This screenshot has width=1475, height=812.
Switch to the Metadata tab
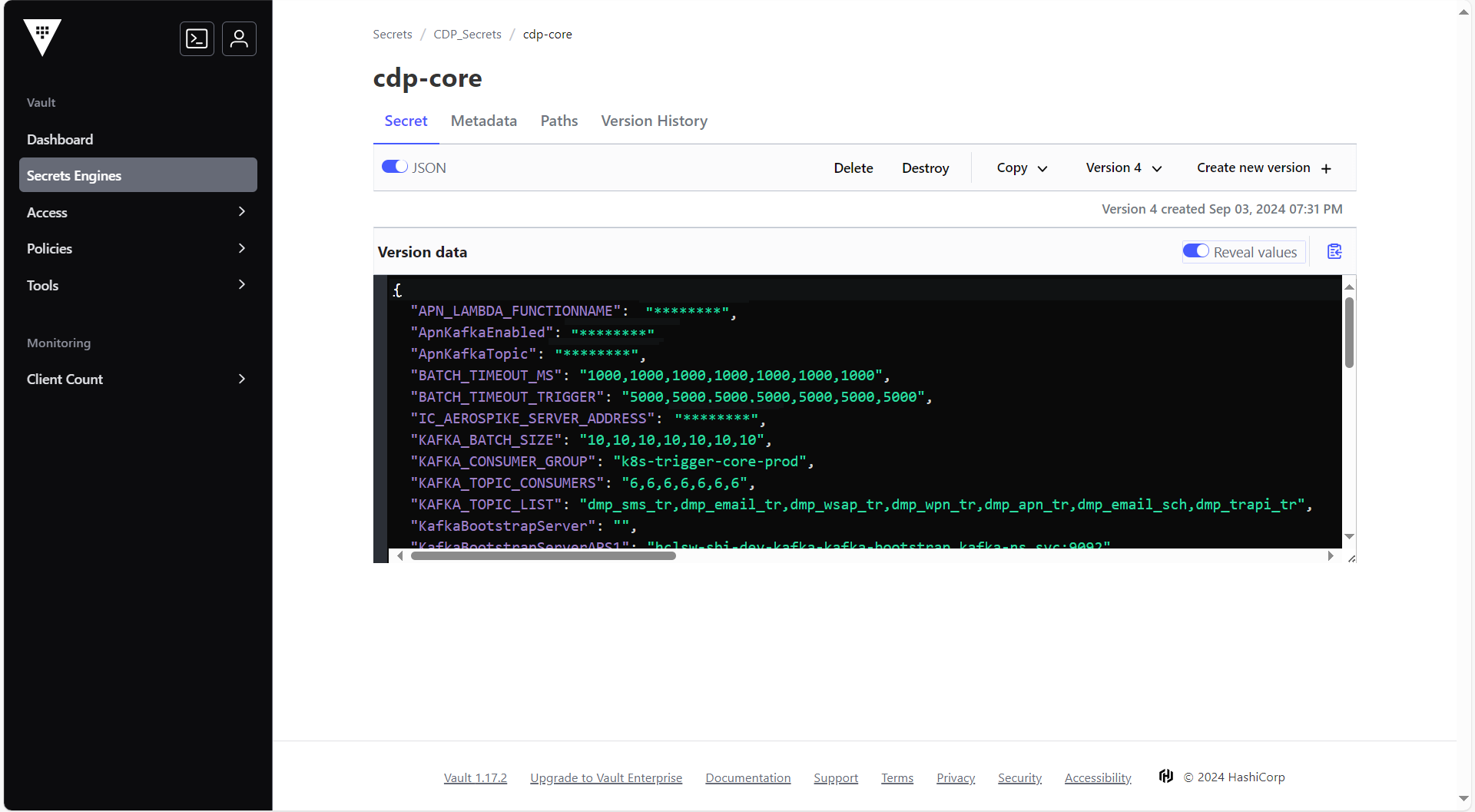coord(483,121)
